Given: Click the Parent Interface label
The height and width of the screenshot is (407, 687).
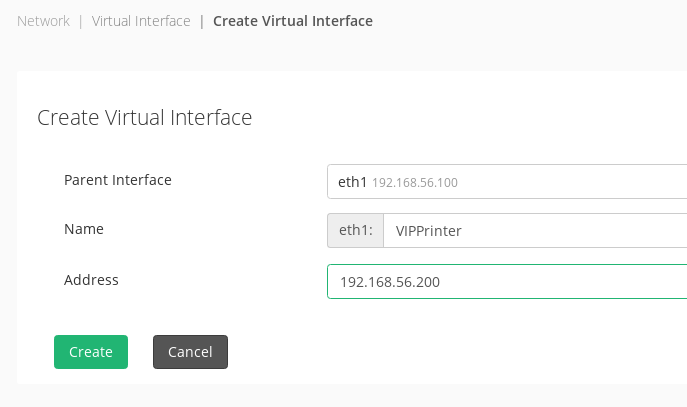Looking at the screenshot, I should point(118,180).
